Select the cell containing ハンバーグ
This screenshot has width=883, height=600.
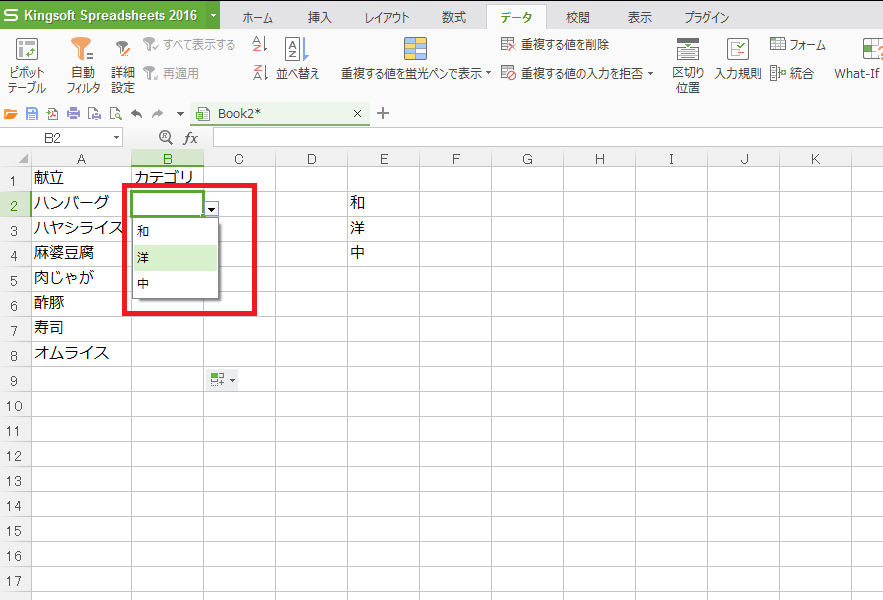[81, 204]
